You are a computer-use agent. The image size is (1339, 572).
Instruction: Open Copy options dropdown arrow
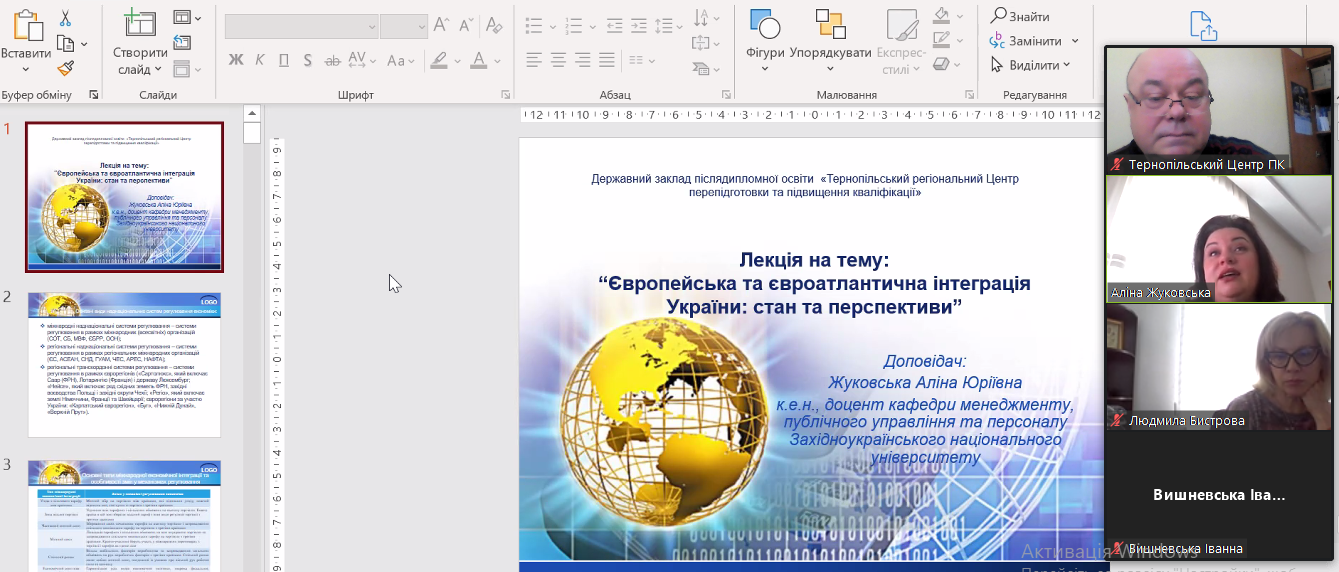[84, 44]
